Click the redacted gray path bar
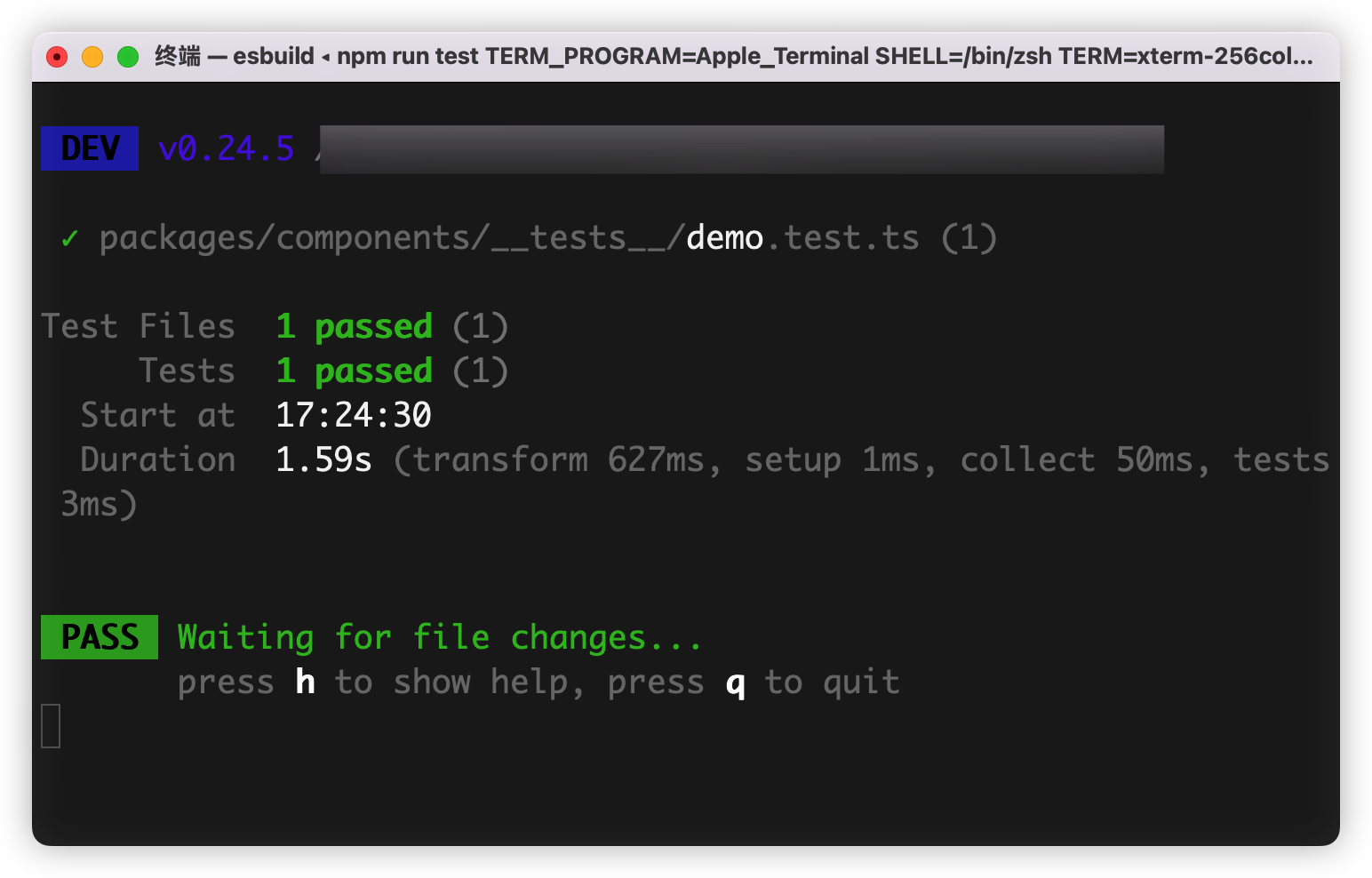Image resolution: width=1372 pixels, height=878 pixels. (741, 149)
